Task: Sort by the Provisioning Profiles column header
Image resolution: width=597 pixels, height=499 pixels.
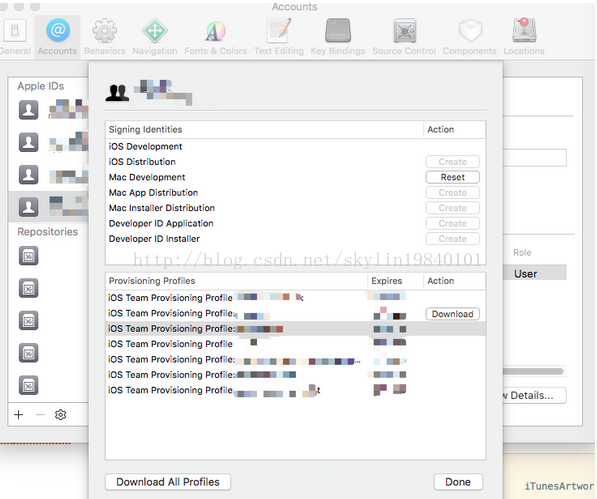Action: (x=236, y=281)
